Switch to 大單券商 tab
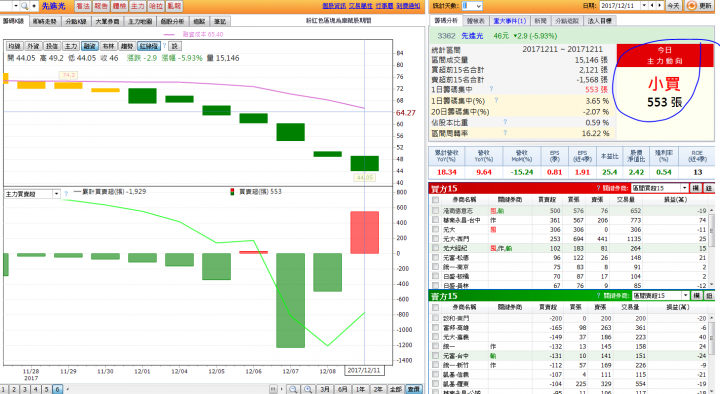The width and height of the screenshot is (720, 394). point(107,21)
